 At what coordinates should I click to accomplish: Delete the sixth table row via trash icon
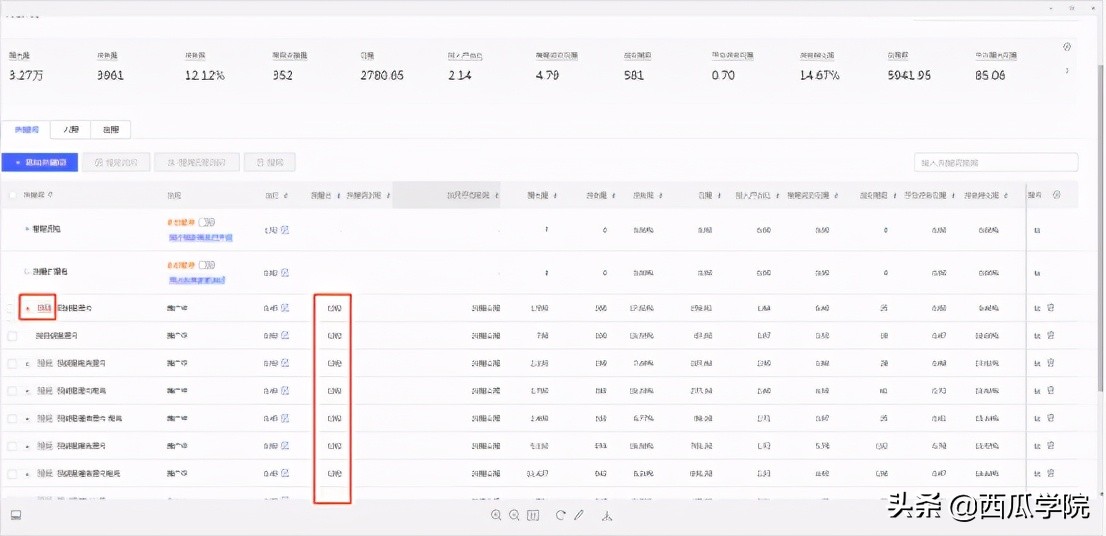pos(1050,391)
